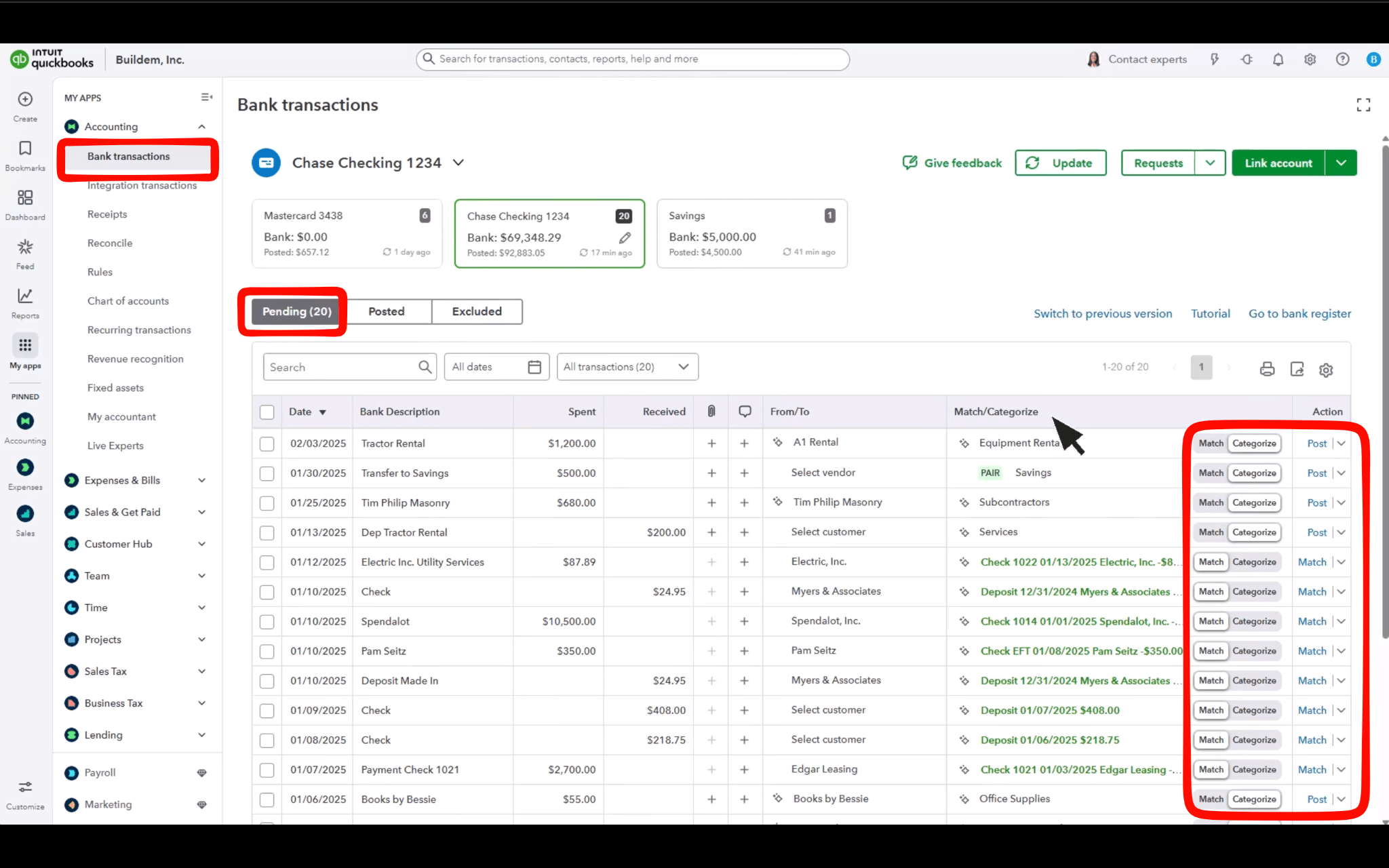Image resolution: width=1389 pixels, height=868 pixels.
Task: Click the Customize sliders icon
Action: click(x=25, y=787)
